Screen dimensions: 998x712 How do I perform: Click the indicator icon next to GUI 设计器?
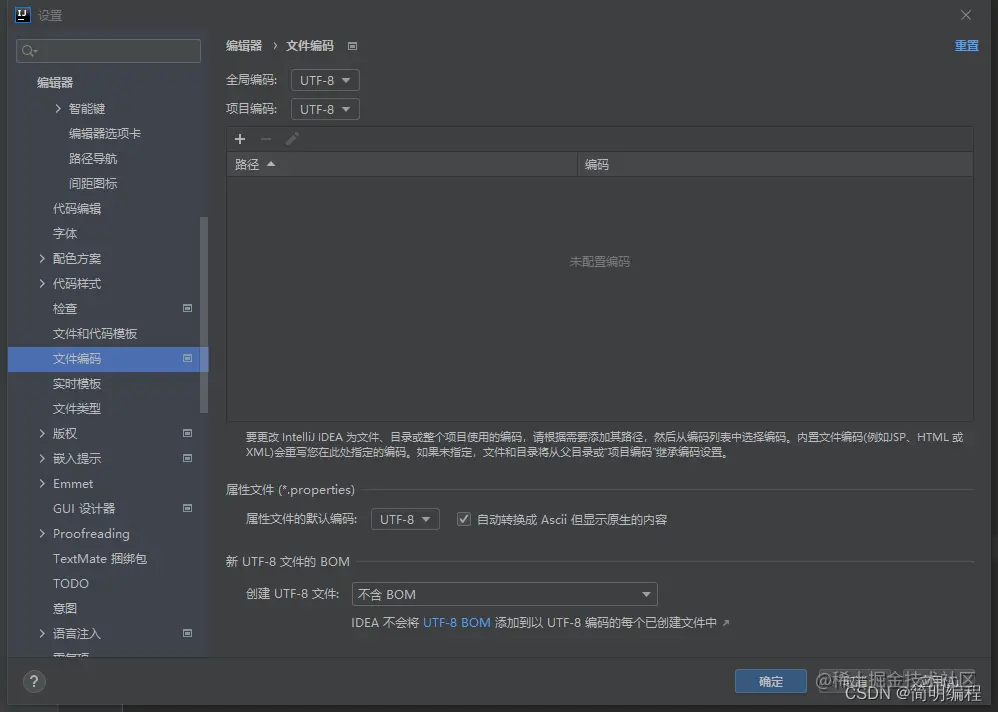tap(187, 508)
